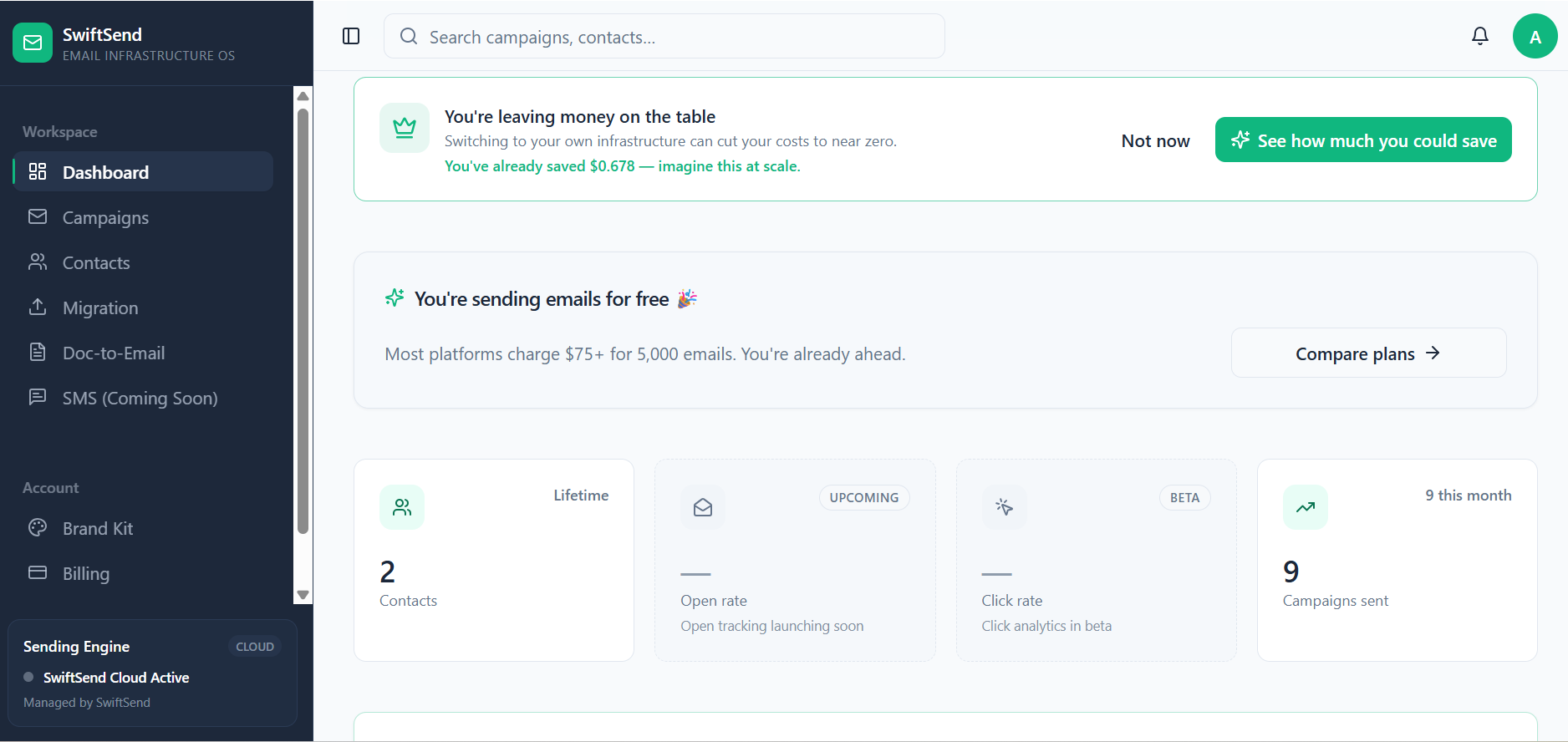Image resolution: width=1568 pixels, height=742 pixels.
Task: Click 'Click analytics in beta' text
Action: (1046, 625)
